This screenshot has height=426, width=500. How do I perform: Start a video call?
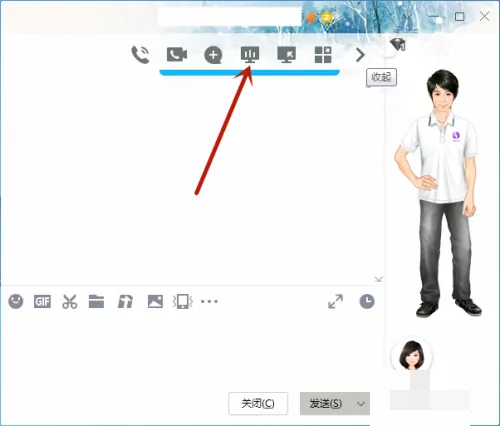[177, 55]
